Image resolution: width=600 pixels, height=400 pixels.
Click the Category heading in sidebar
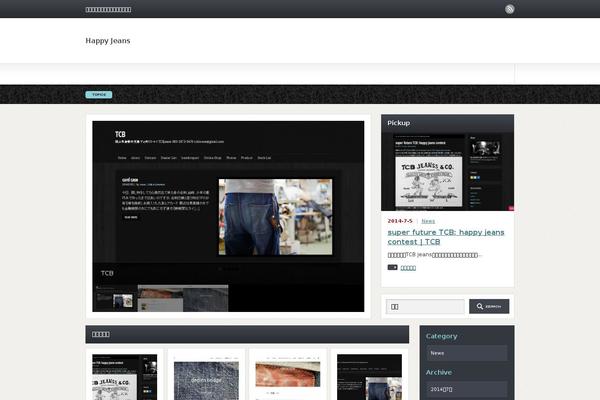tap(442, 336)
